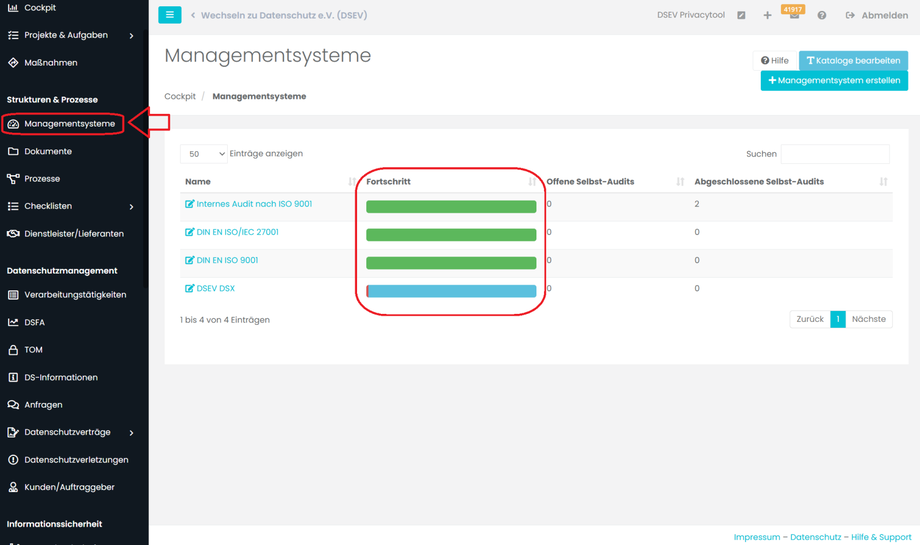
Task: Click the Maßnahmen diamond icon
Action: click(x=13, y=63)
